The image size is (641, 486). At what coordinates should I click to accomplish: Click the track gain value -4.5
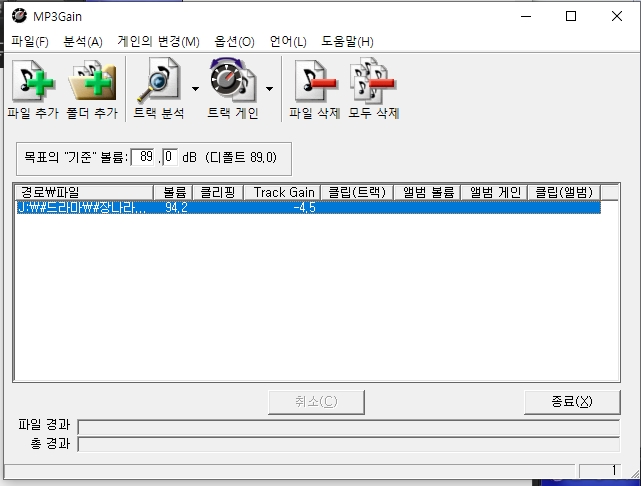click(305, 208)
